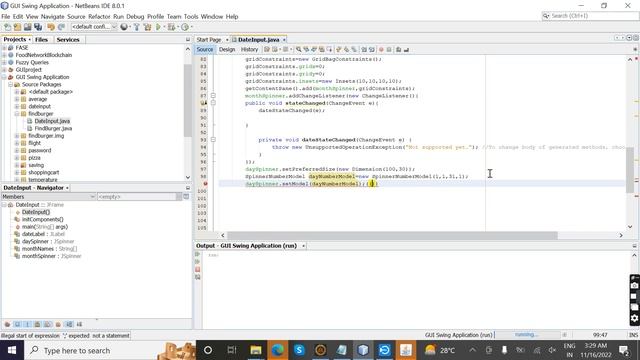Click the navigator filter panel icon beside empty field
Screen dimensions: 640x360
(x=186, y=197)
